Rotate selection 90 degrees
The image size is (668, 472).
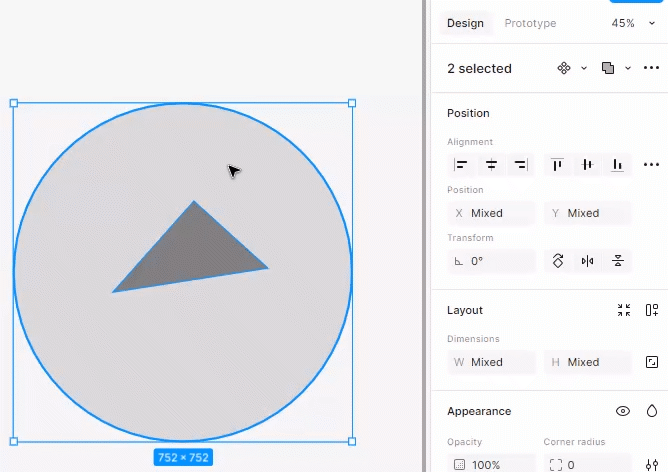point(558,261)
